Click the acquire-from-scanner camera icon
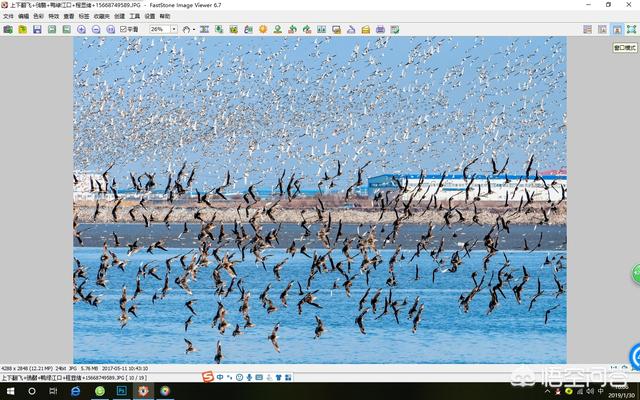640x400 pixels. click(8, 29)
